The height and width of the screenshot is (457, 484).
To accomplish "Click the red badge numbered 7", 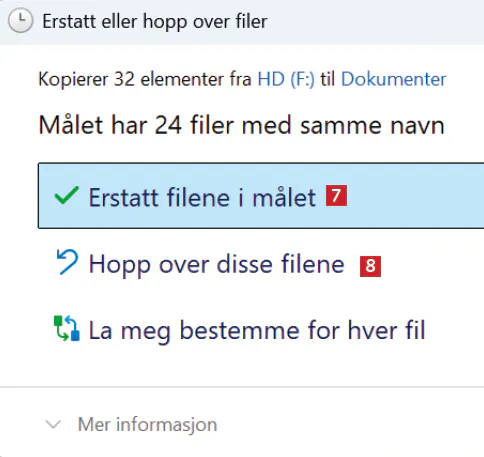I will coord(336,196).
